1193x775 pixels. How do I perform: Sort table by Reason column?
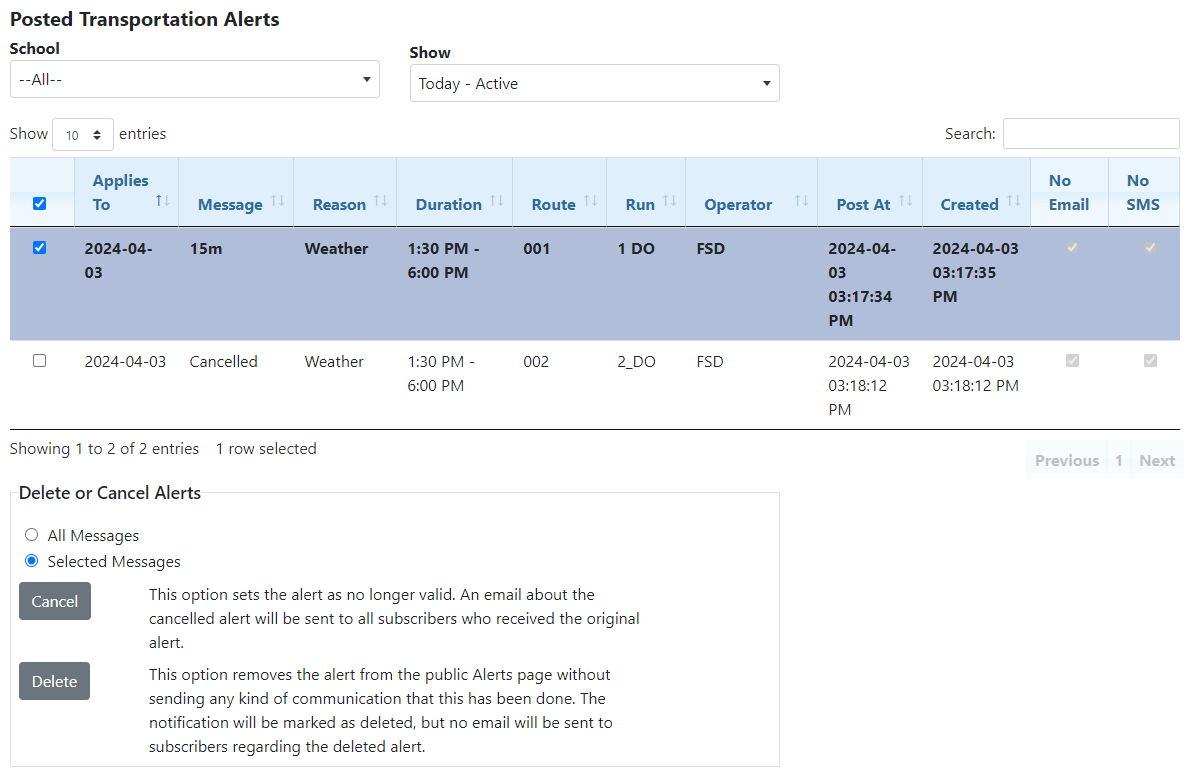coord(339,204)
